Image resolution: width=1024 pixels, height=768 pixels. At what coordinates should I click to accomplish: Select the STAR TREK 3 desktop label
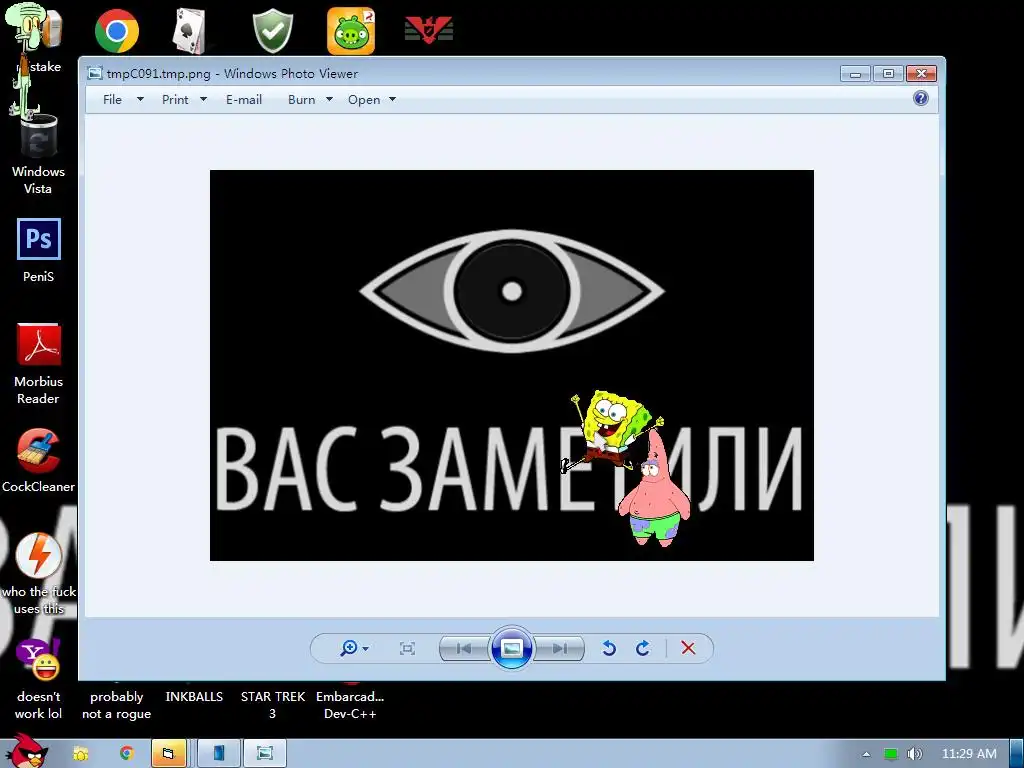(272, 705)
